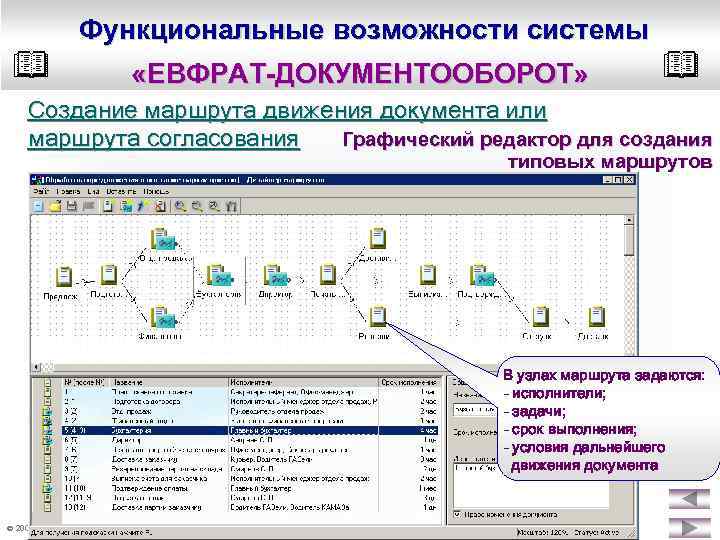Select the upper 'Доставк' node after Печать
Screen dimensions: 720x540
tap(378, 239)
